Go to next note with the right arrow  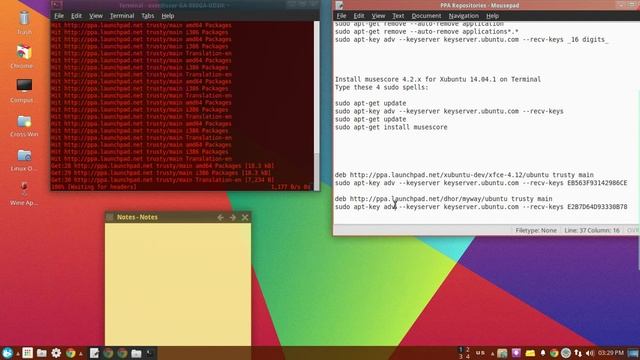(x=233, y=218)
